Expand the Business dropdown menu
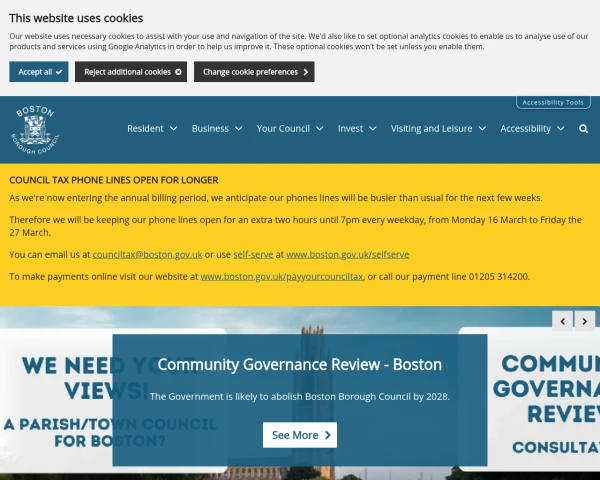Screen dimensions: 600x480 pos(217,129)
